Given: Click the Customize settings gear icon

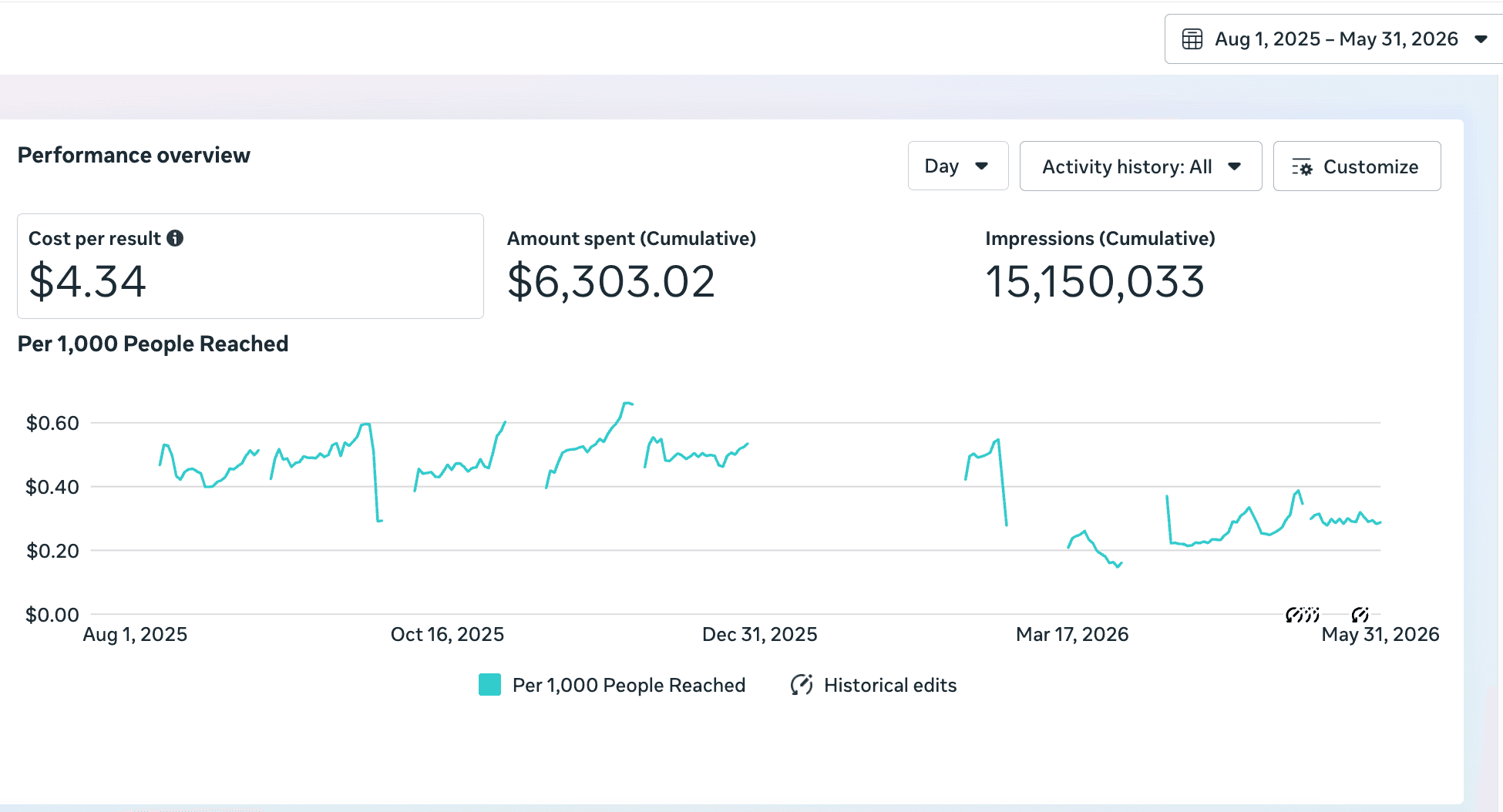Looking at the screenshot, I should [x=1302, y=167].
